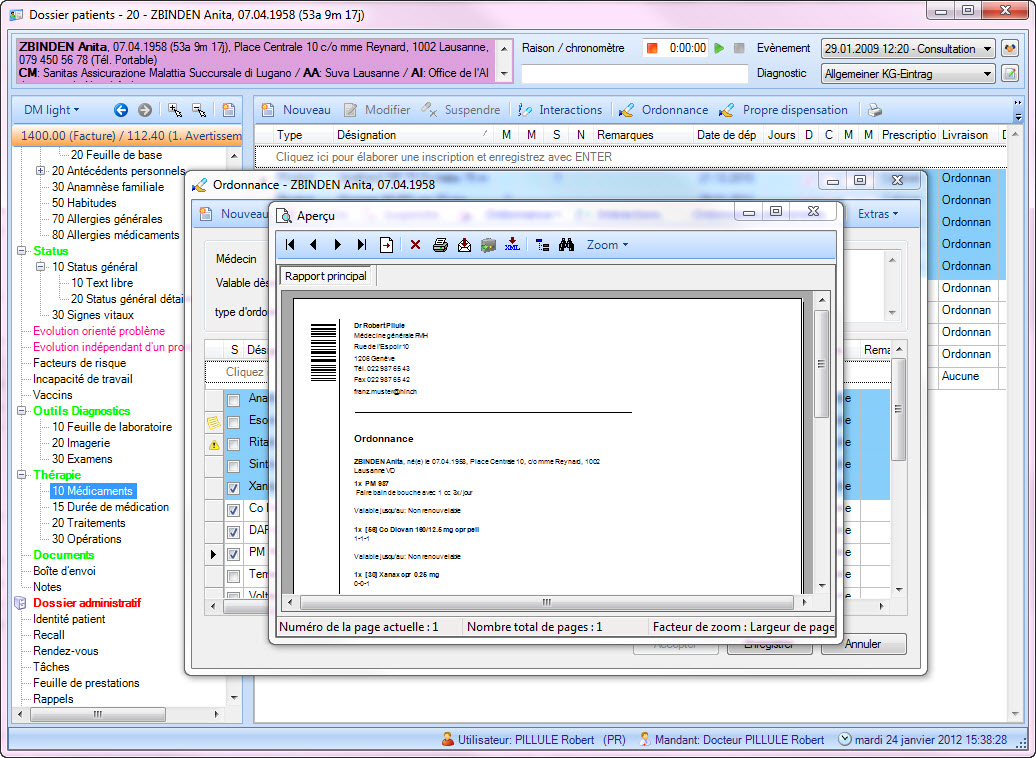1036x758 pixels.
Task: Open the Diagnostic combo box
Action: click(908, 73)
